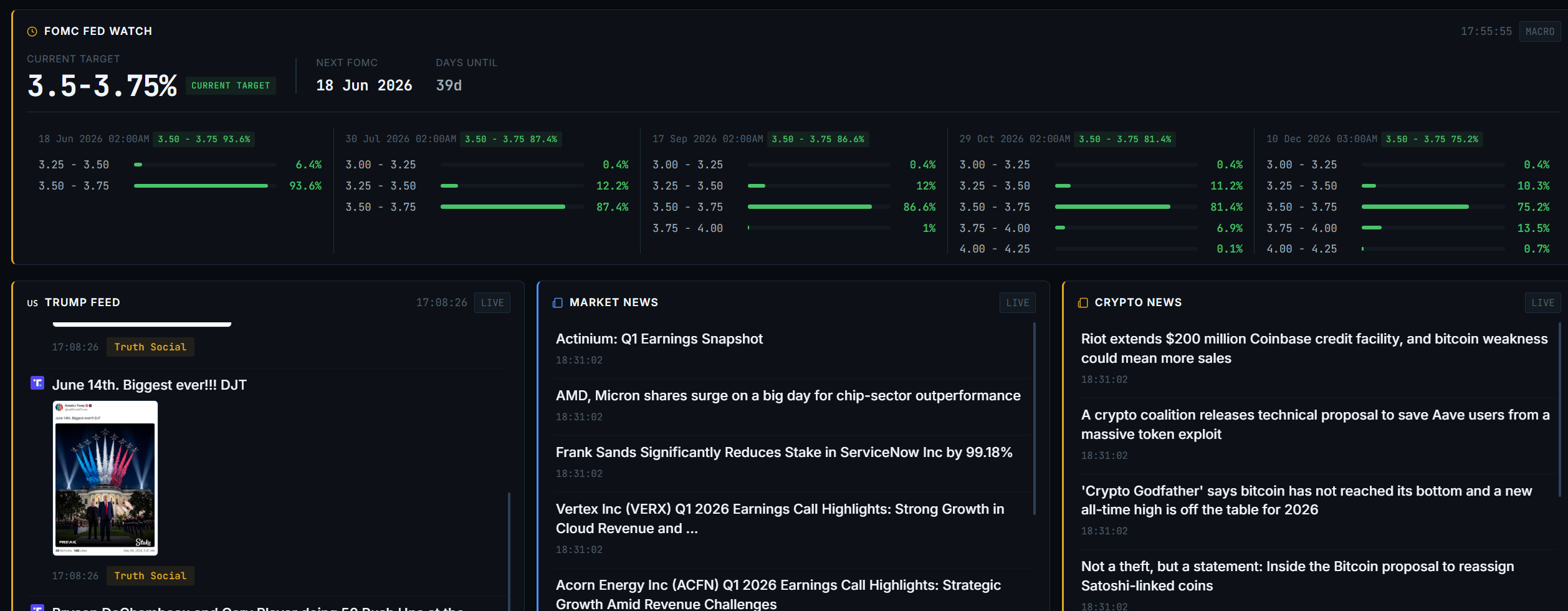Click the 29 Oct 2026 3.50 - 3.75 81.4% badge

click(1125, 139)
